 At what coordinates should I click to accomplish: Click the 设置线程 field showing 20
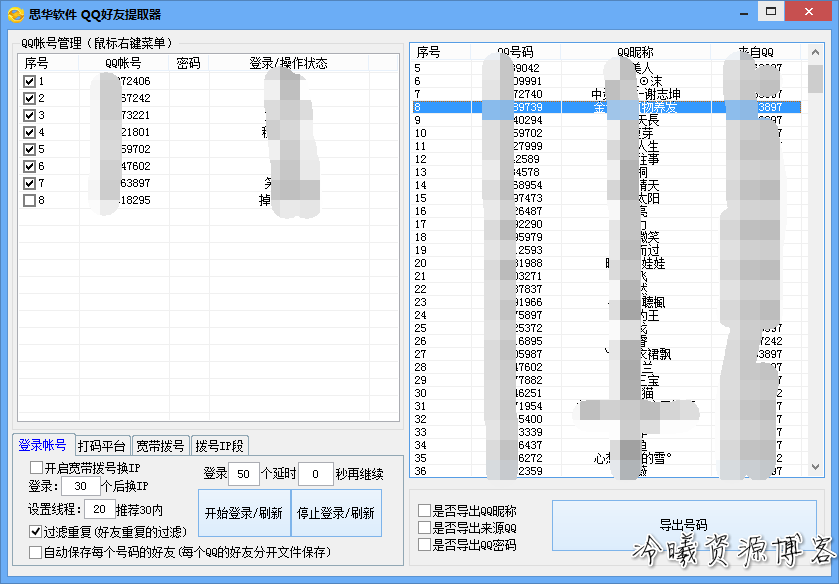pyautogui.click(x=100, y=509)
